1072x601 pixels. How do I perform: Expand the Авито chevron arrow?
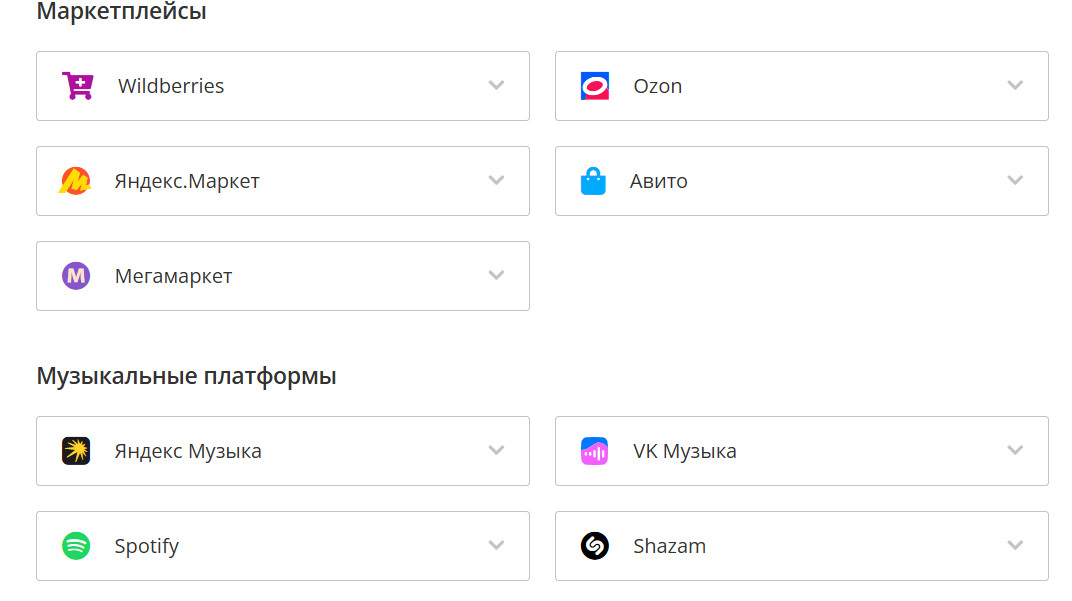1015,181
